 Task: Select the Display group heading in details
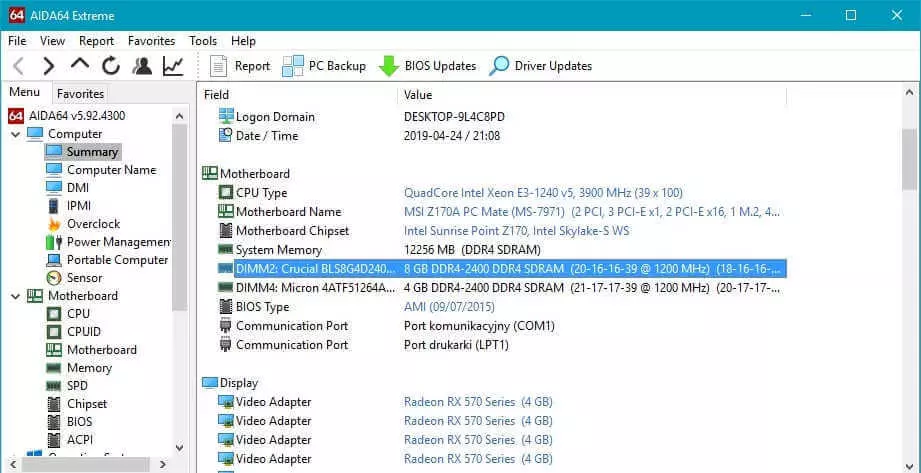tap(230, 383)
